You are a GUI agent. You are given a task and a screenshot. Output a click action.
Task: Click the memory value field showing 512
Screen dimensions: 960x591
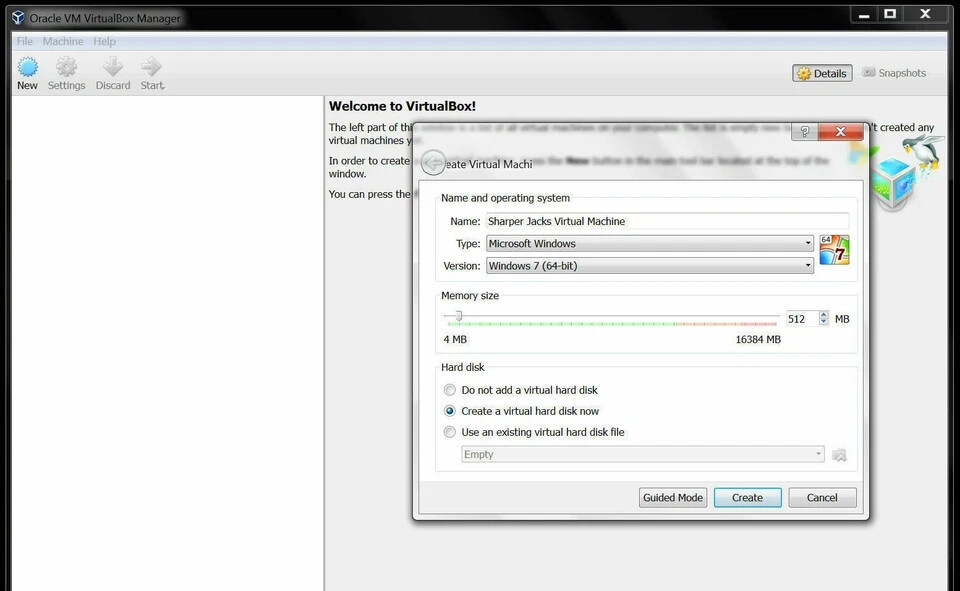click(801, 319)
